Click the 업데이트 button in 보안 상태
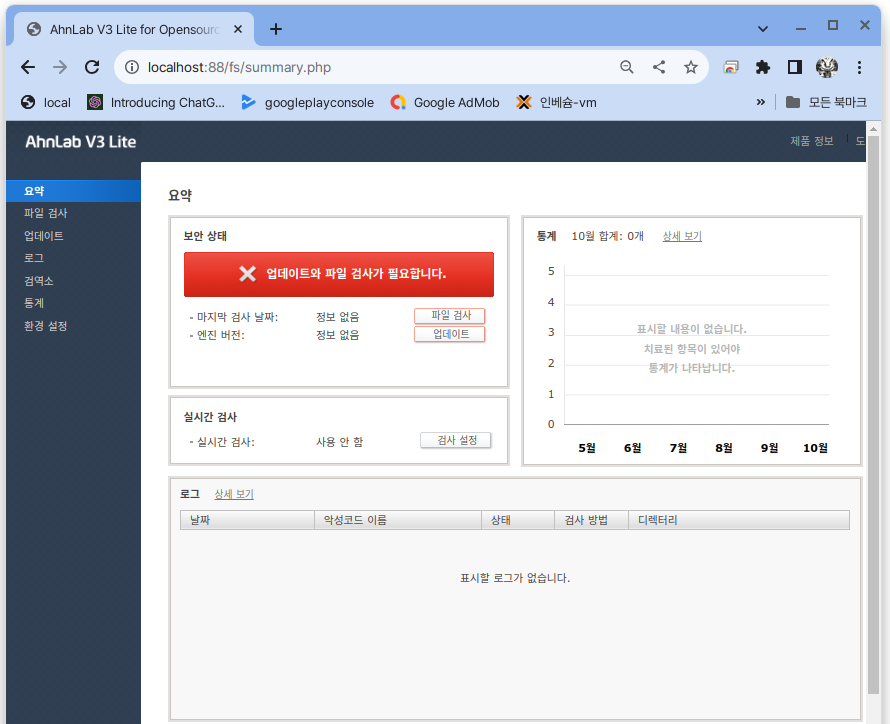The width and height of the screenshot is (890, 724). [450, 334]
